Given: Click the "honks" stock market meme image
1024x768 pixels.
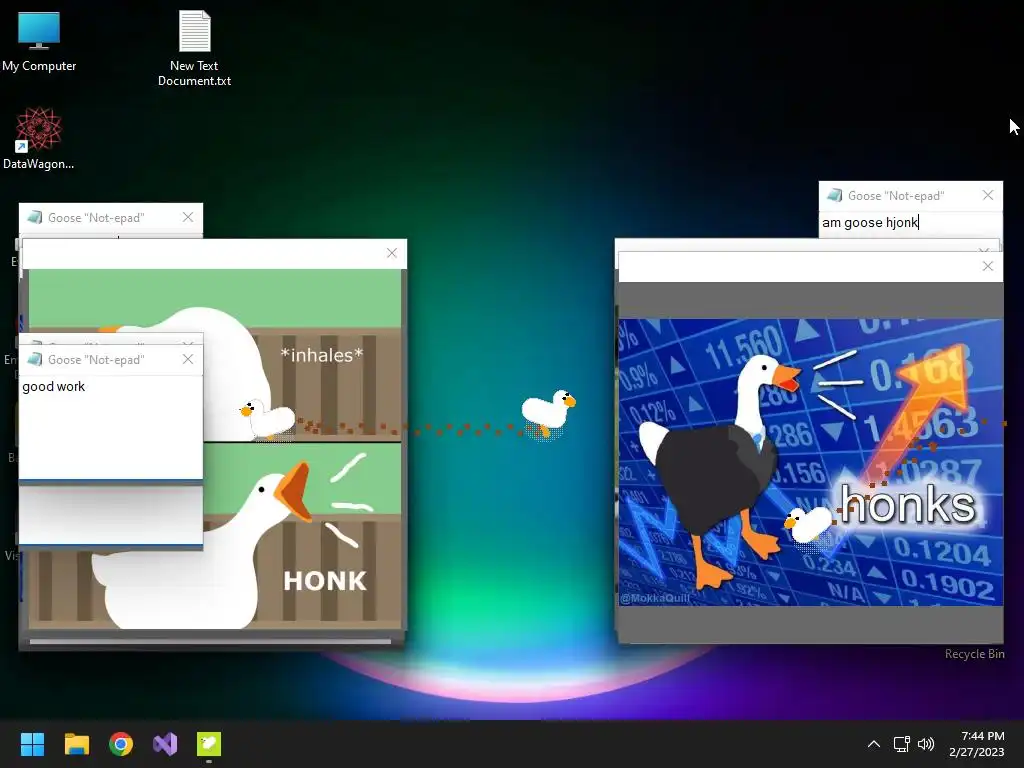Looking at the screenshot, I should 810,462.
